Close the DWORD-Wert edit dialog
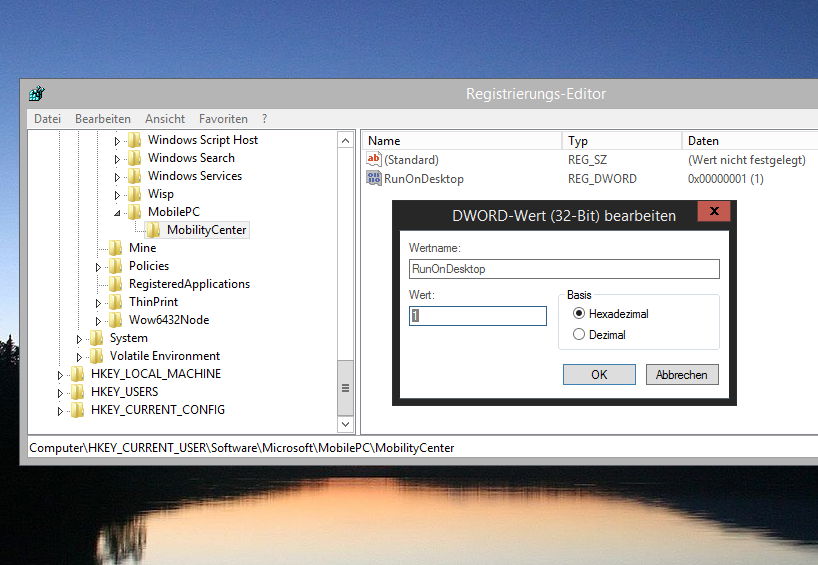 714,211
